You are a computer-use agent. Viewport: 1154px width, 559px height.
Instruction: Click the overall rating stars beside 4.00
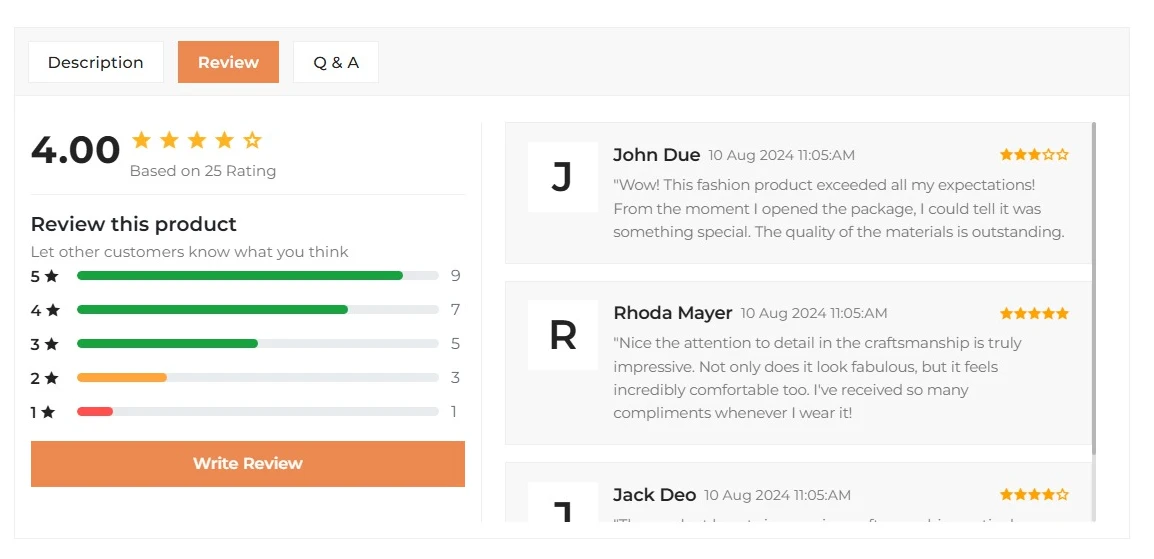[197, 140]
